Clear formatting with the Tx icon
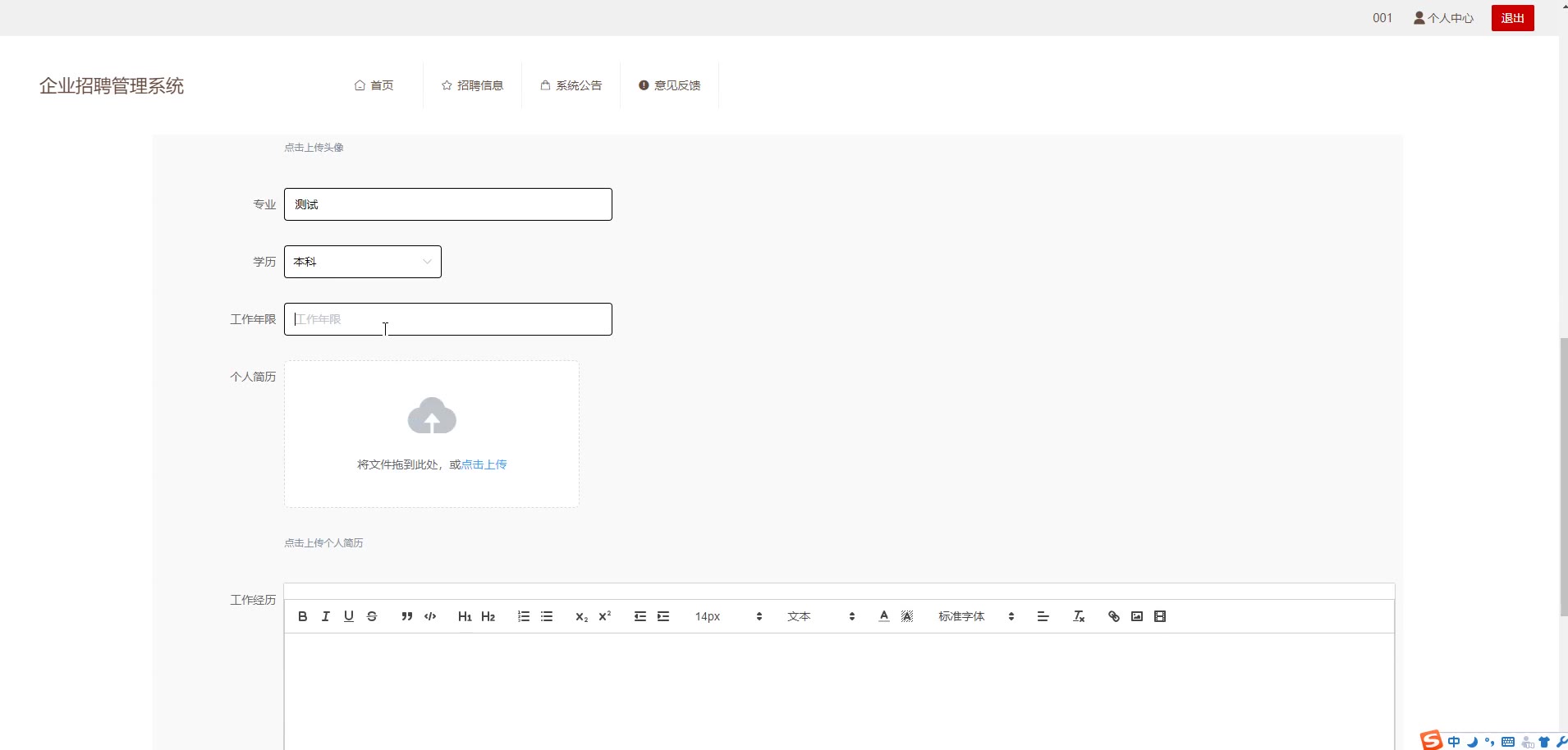The image size is (1568, 750). coord(1079,616)
